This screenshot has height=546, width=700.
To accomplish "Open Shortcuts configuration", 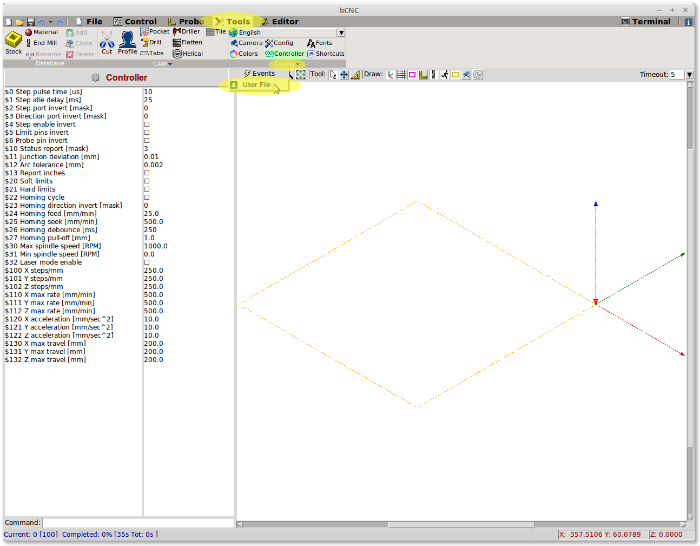I will pyautogui.click(x=325, y=54).
